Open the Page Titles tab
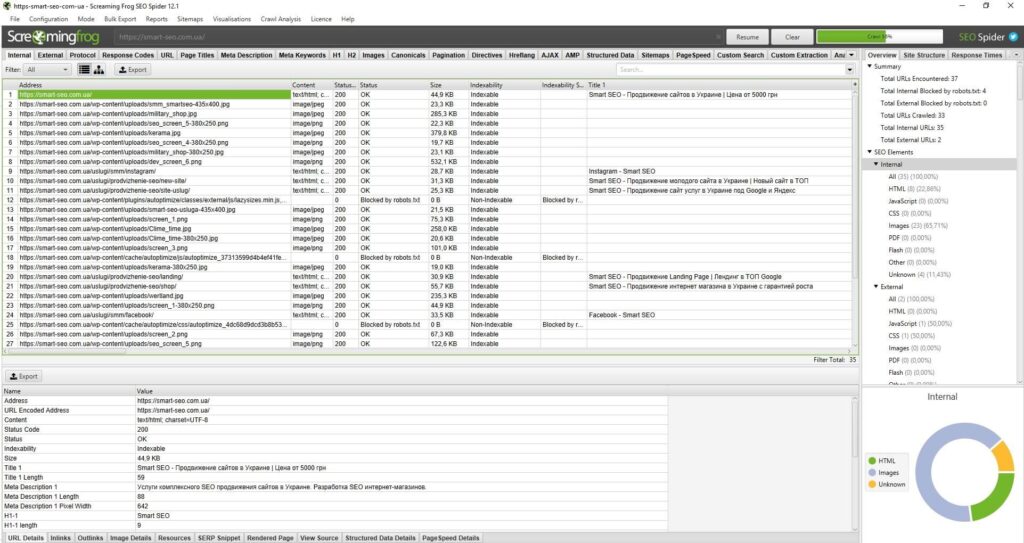 pyautogui.click(x=197, y=55)
